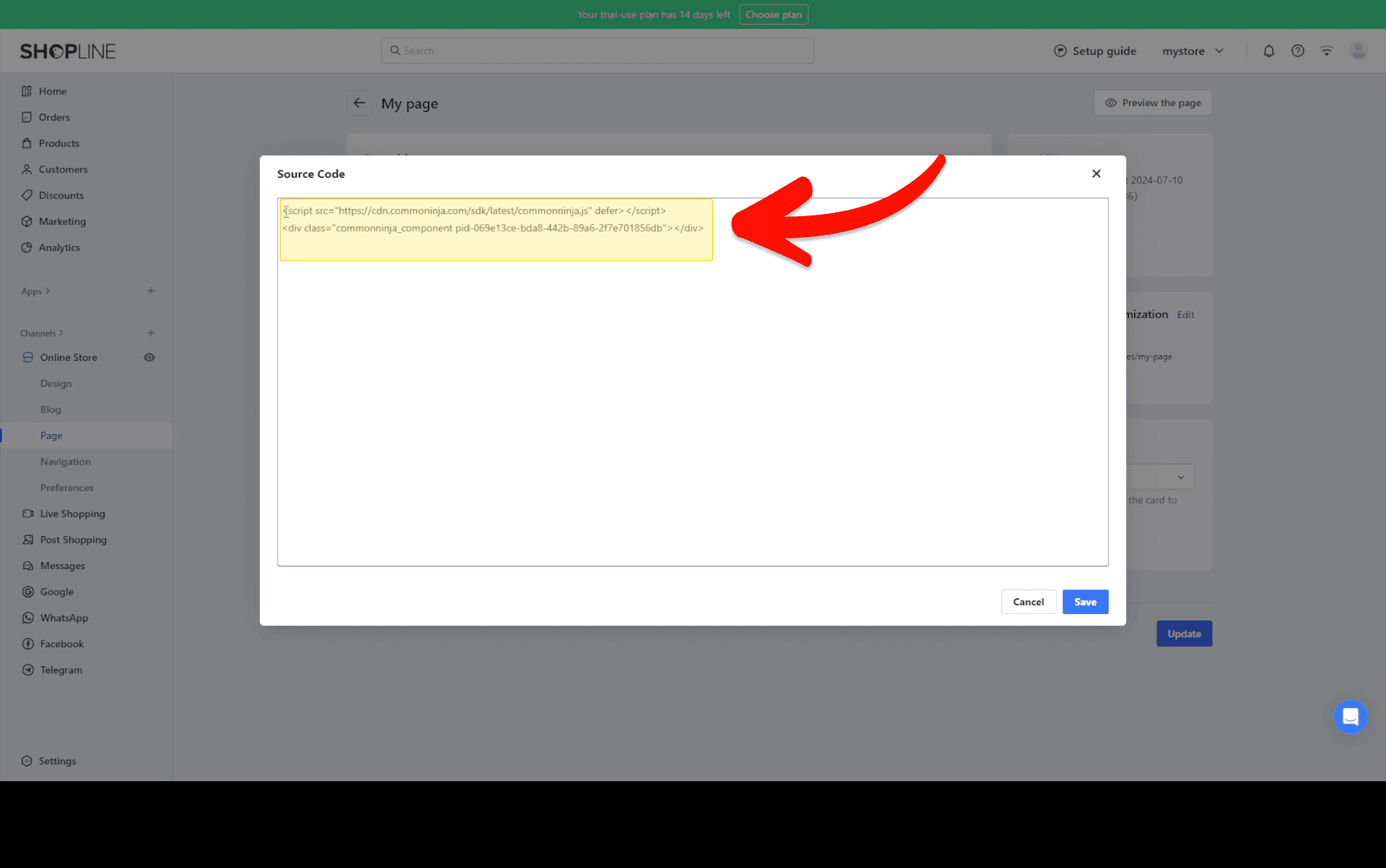Click the Post Shopping icon in sidebar
The width and height of the screenshot is (1386, 868).
point(28,540)
